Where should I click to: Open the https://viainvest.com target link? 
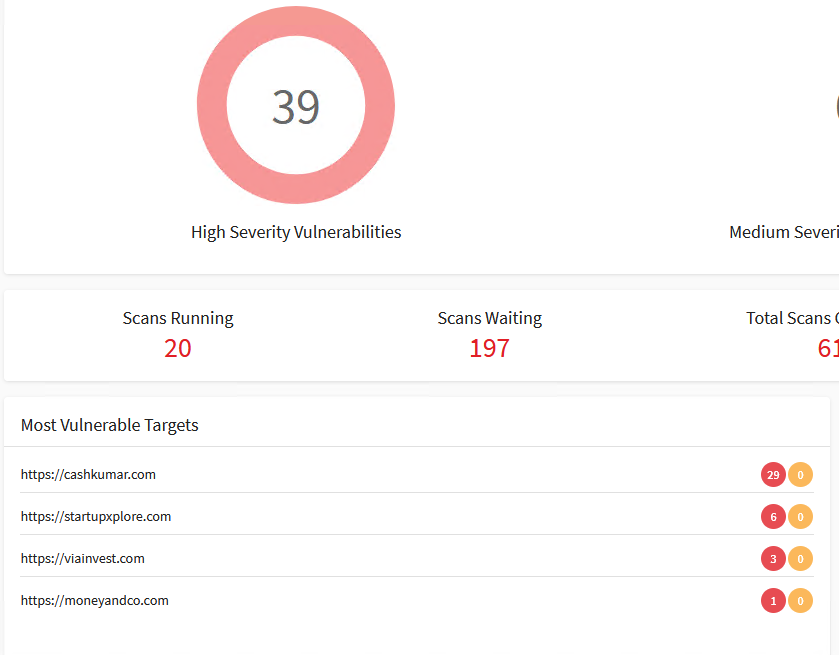click(82, 559)
